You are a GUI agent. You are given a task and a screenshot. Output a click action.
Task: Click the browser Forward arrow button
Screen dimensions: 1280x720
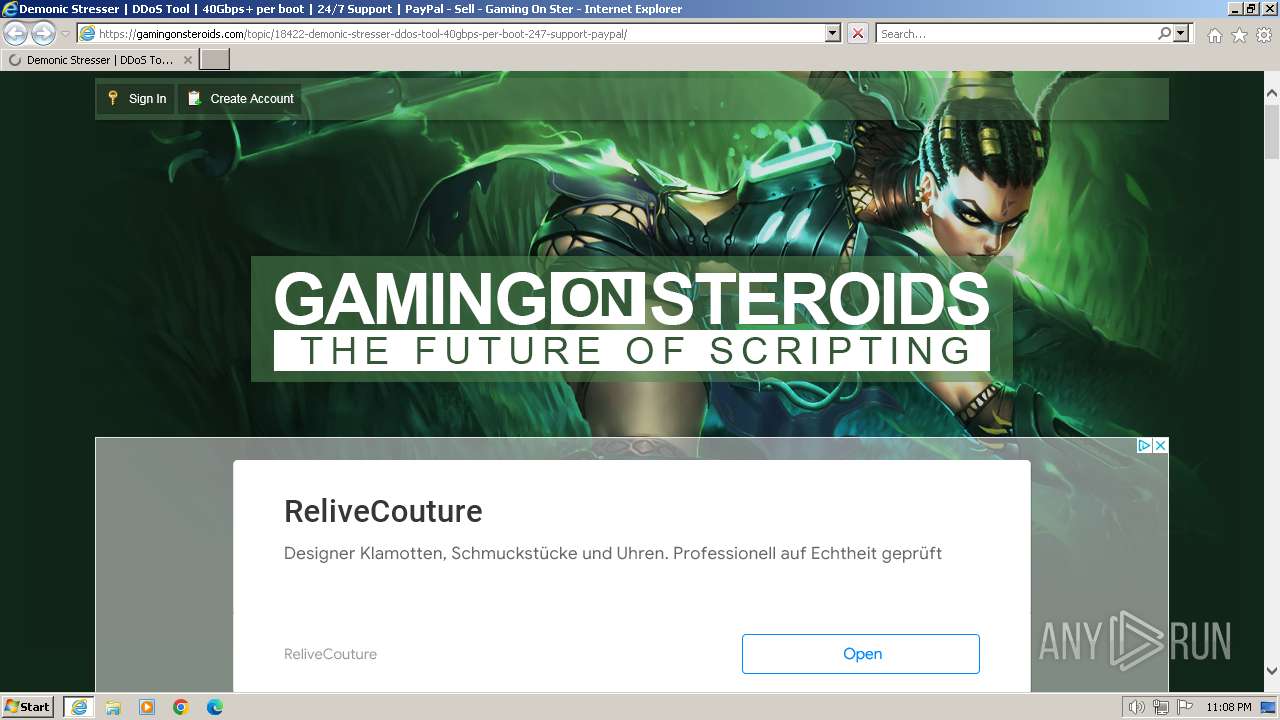coord(43,34)
